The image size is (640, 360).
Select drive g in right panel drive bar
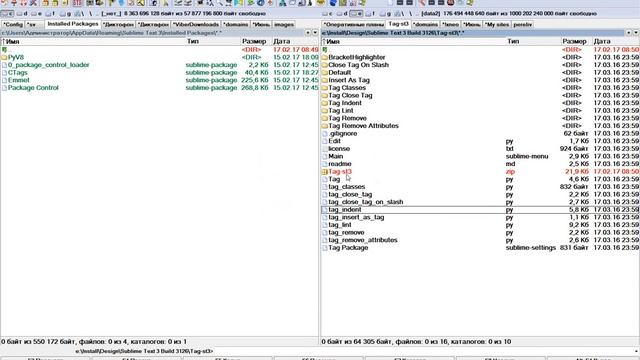pyautogui.click(x=385, y=13)
